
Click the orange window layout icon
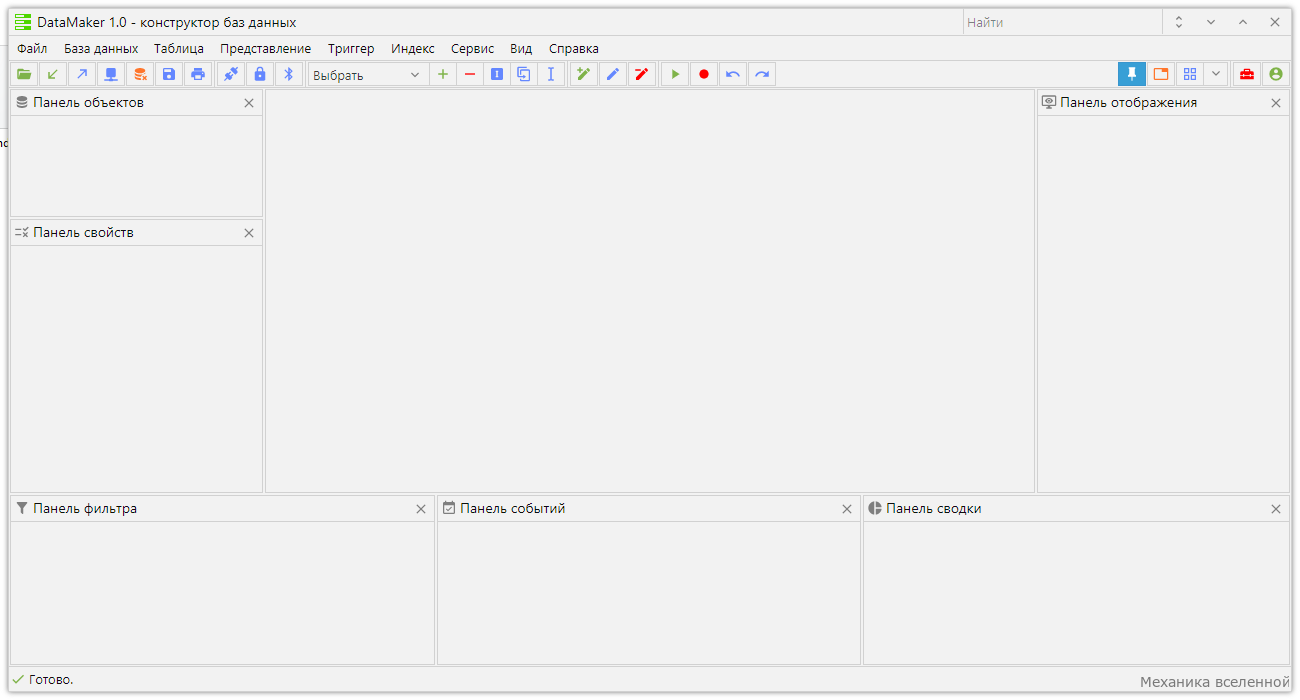pos(1161,74)
